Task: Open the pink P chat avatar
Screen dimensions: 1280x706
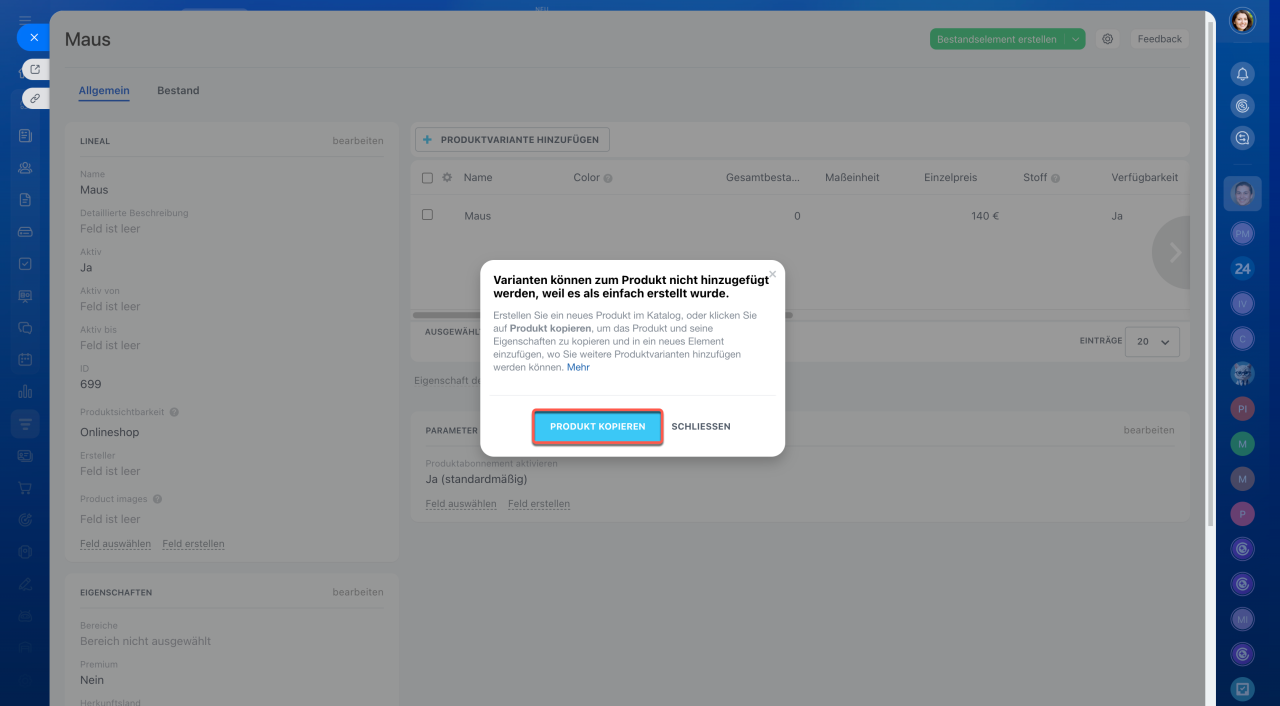Action: [x=1242, y=513]
